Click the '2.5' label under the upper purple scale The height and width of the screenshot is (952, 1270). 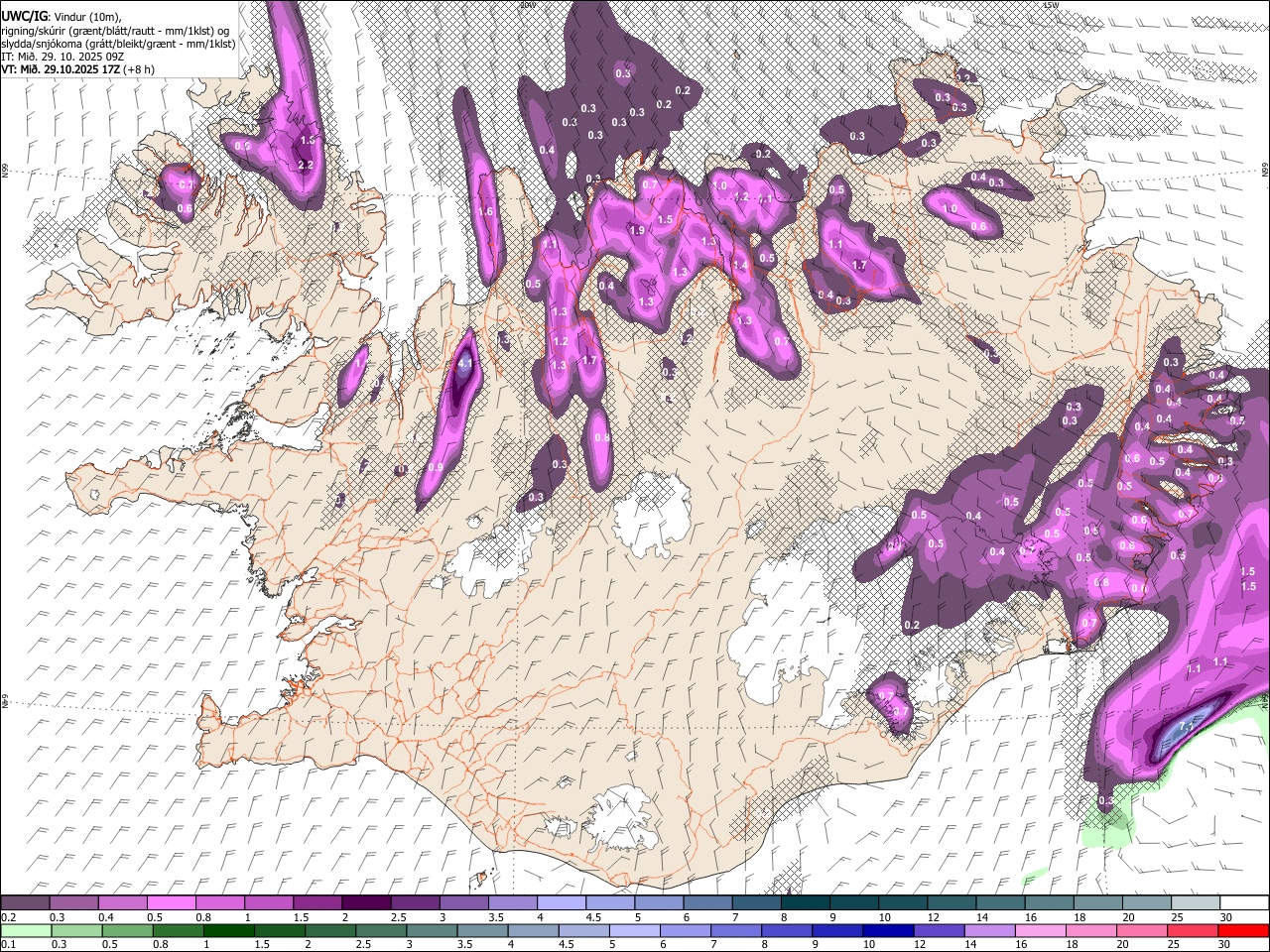click(398, 917)
